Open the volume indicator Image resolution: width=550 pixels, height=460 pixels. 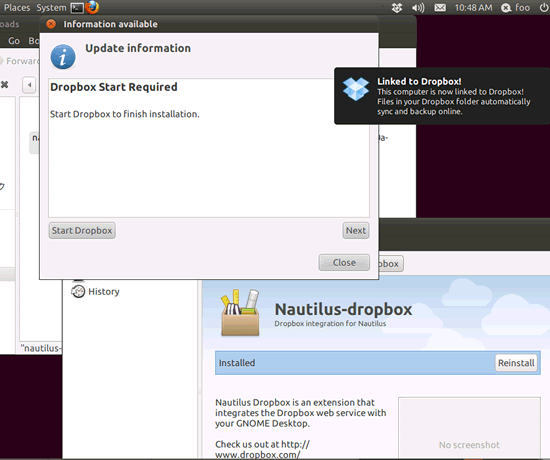click(418, 8)
